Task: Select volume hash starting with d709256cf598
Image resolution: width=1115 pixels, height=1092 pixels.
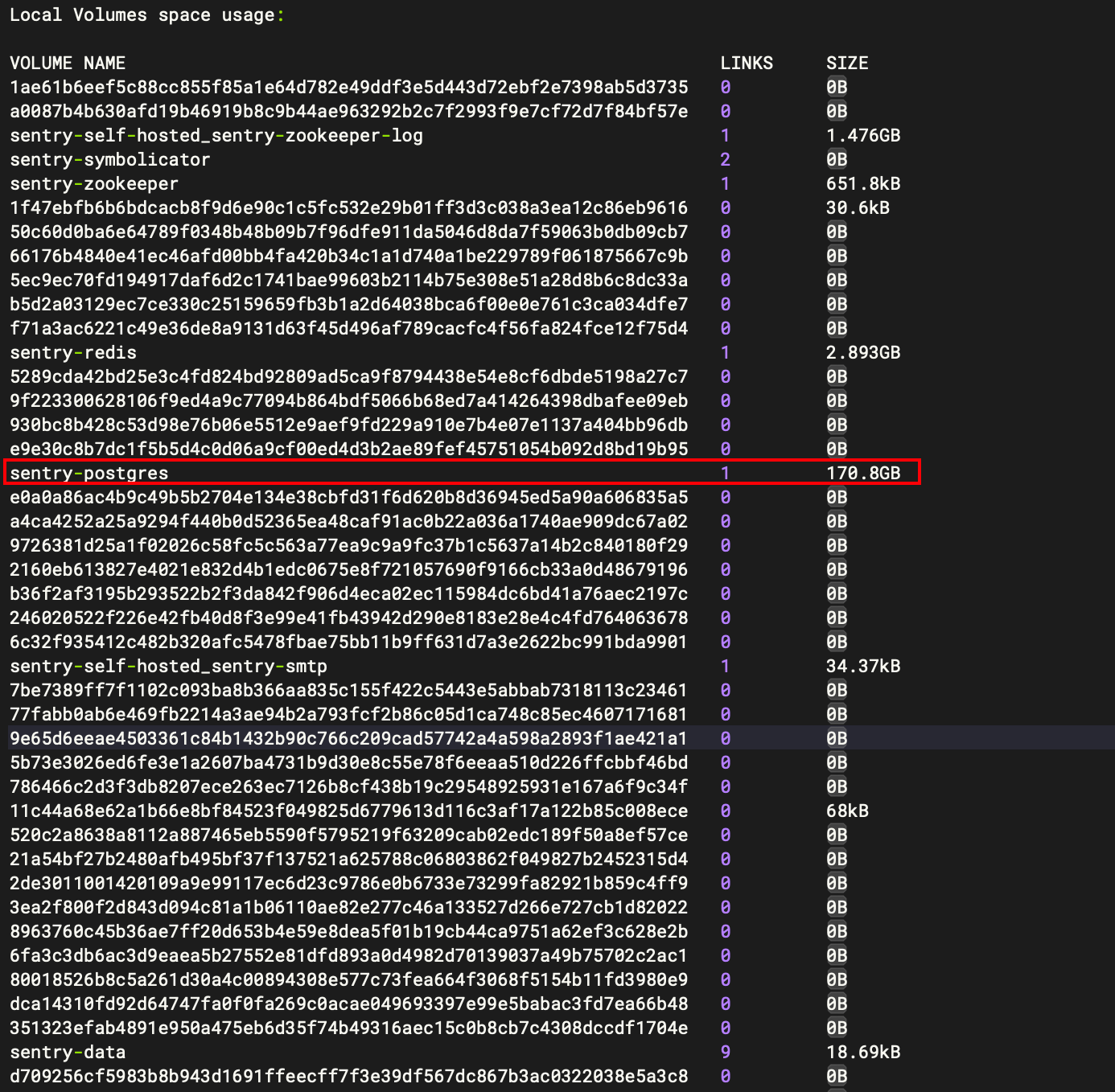Action: pyautogui.click(x=349, y=1076)
